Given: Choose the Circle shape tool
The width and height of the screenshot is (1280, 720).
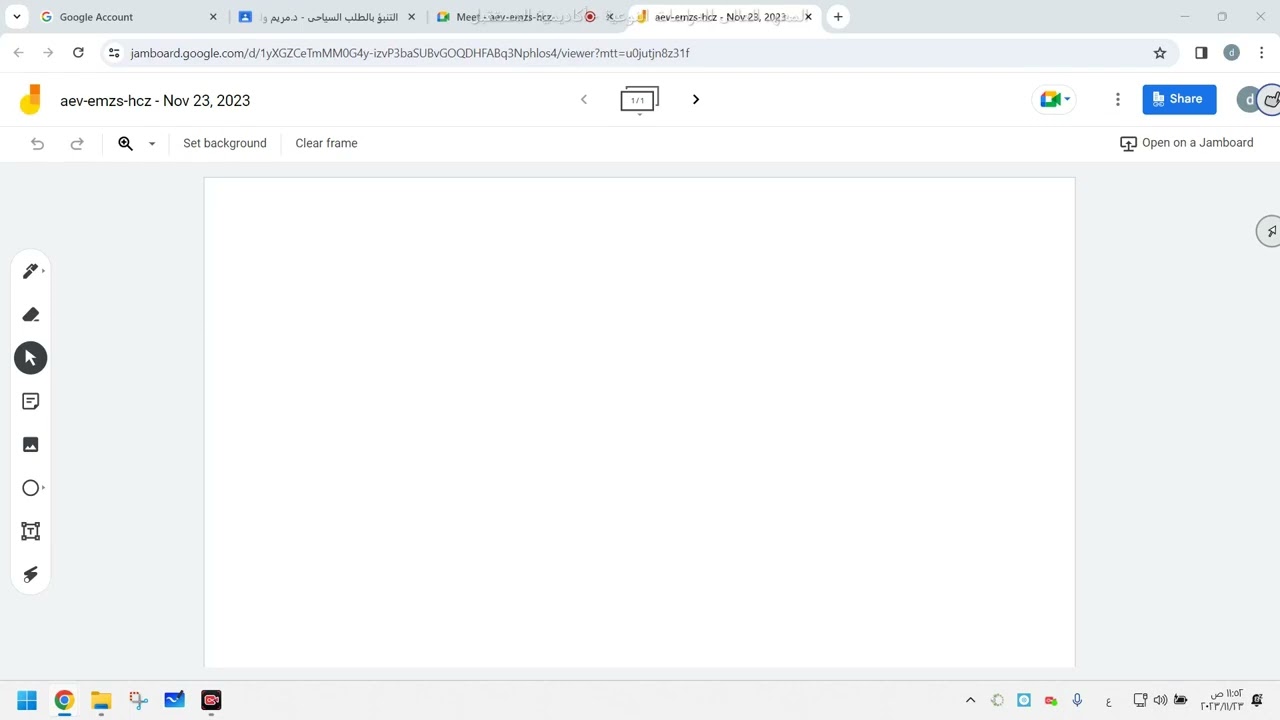Looking at the screenshot, I should [31, 488].
